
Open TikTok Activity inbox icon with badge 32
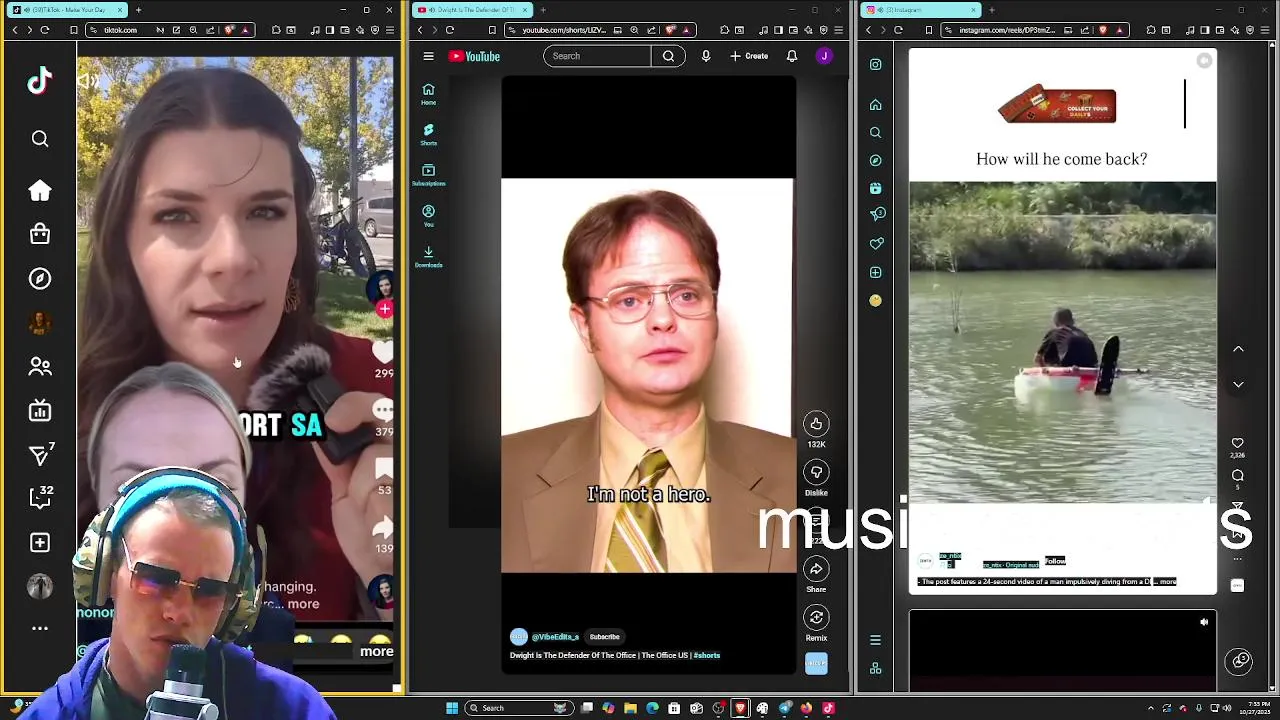40,497
